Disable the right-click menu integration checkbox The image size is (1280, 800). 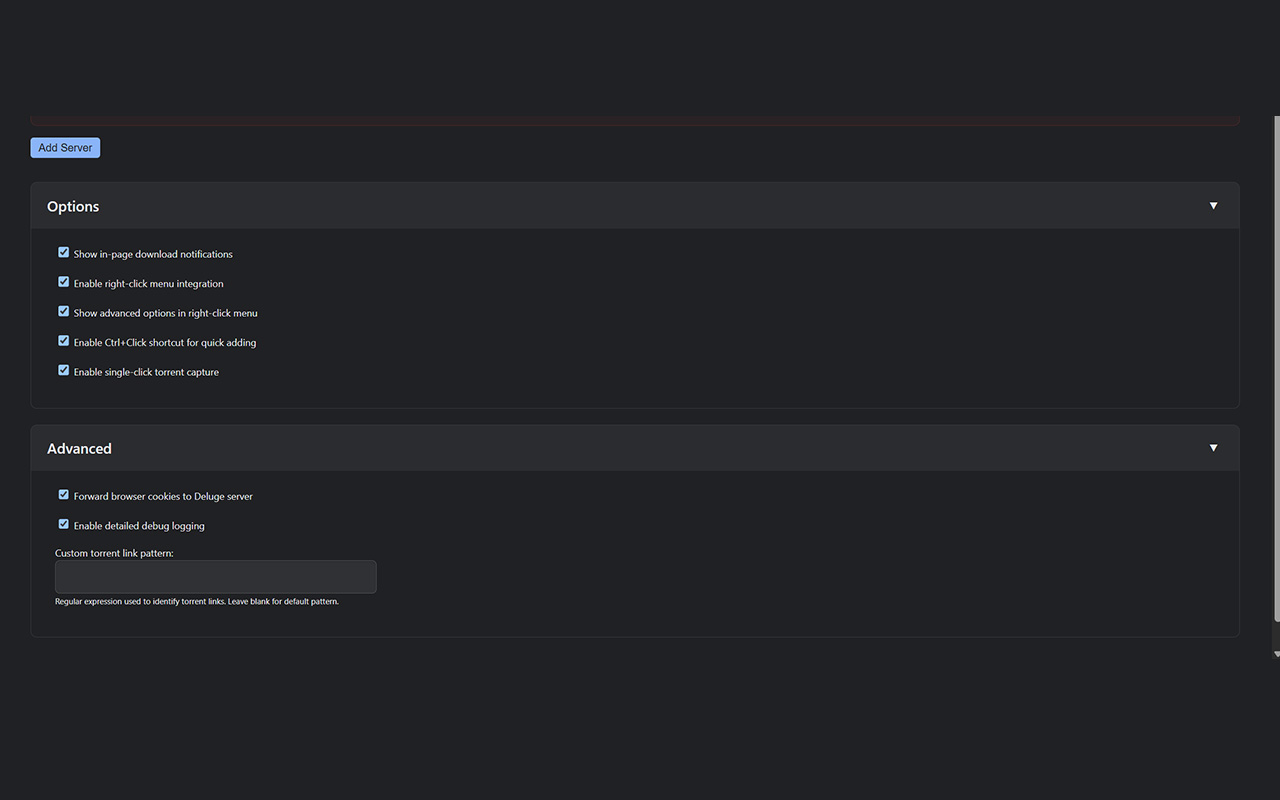tap(64, 282)
